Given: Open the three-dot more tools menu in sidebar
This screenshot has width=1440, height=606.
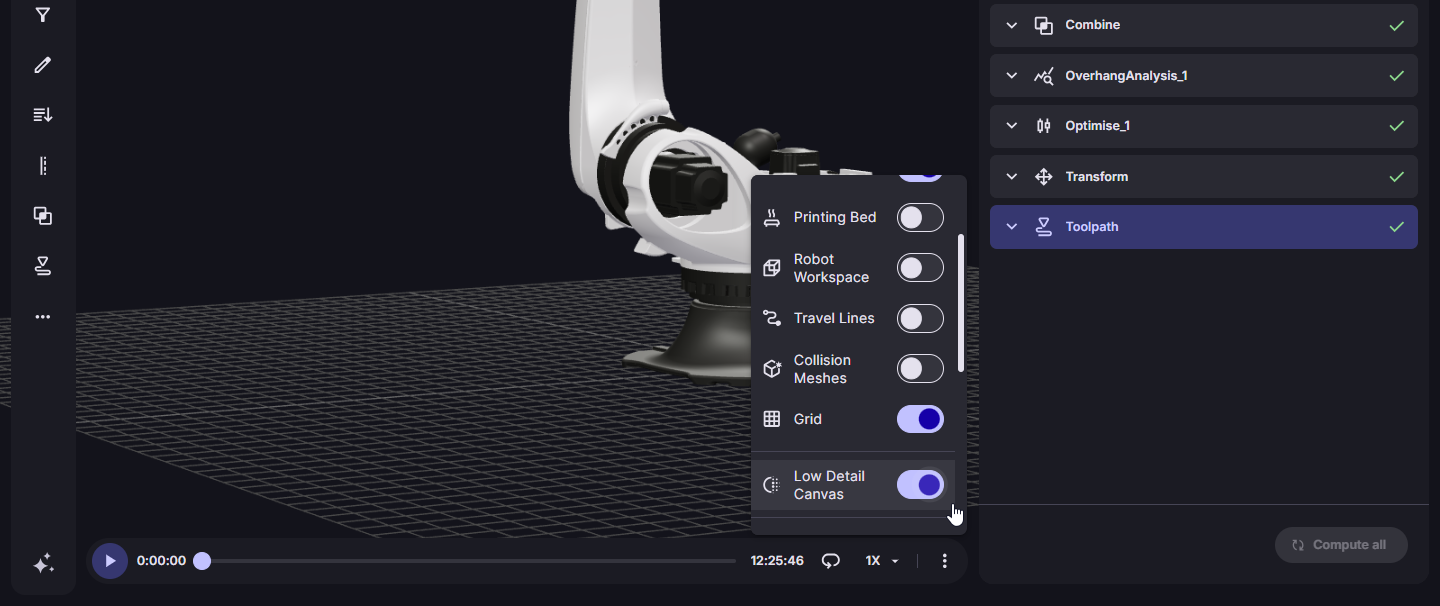Looking at the screenshot, I should [42, 317].
